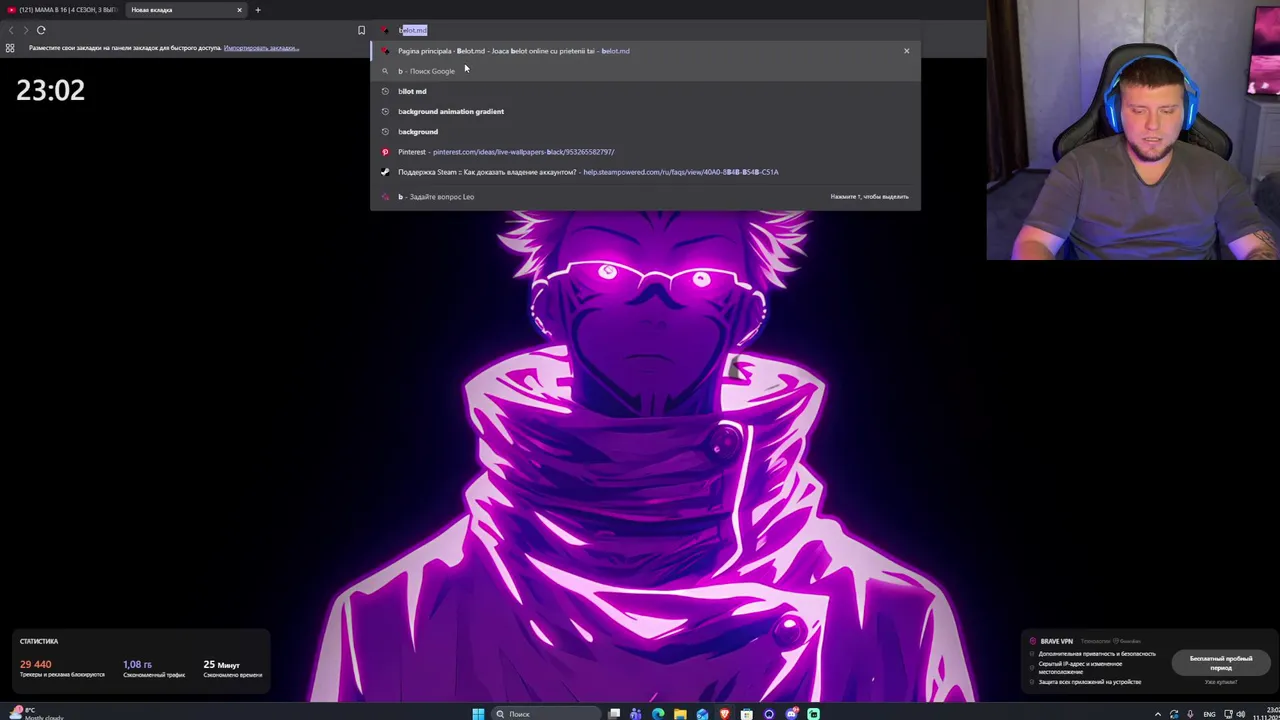This screenshot has width=1280, height=720.
Task: Click the Pinterest icon in suggestions
Action: [x=385, y=152]
